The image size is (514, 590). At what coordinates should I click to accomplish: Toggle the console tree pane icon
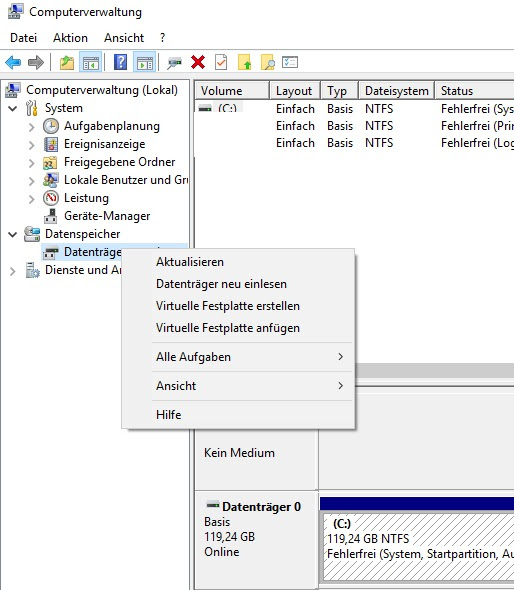point(91,62)
